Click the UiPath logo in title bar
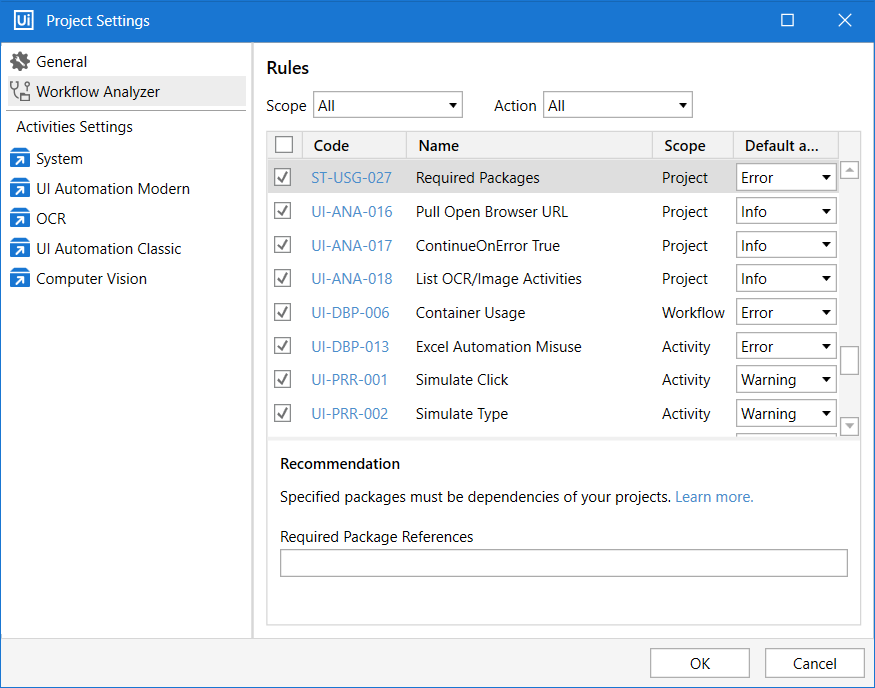The height and width of the screenshot is (688, 875). [23, 21]
